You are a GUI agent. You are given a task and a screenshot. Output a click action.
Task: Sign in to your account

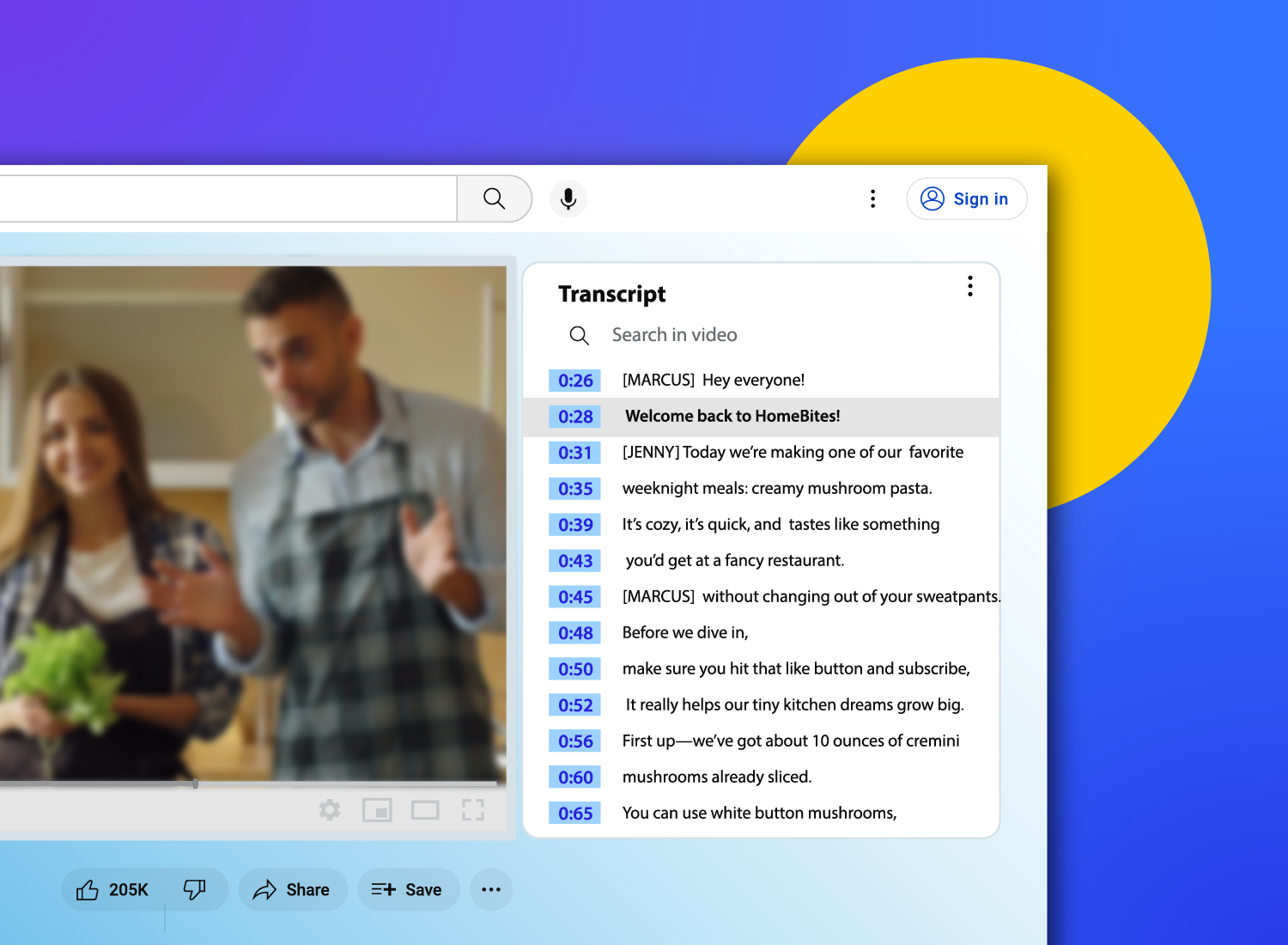[967, 198]
